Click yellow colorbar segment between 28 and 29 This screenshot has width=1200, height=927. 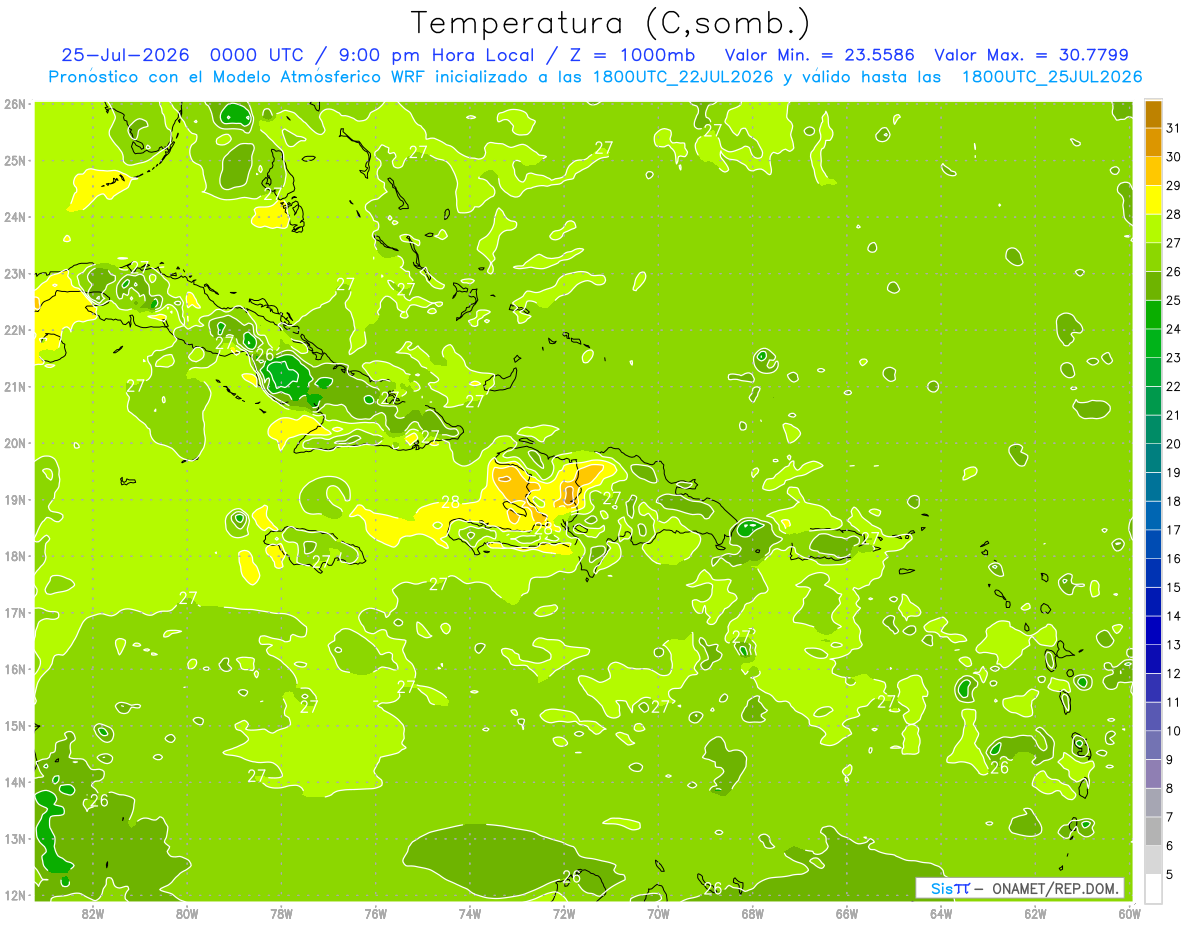pyautogui.click(x=1153, y=200)
